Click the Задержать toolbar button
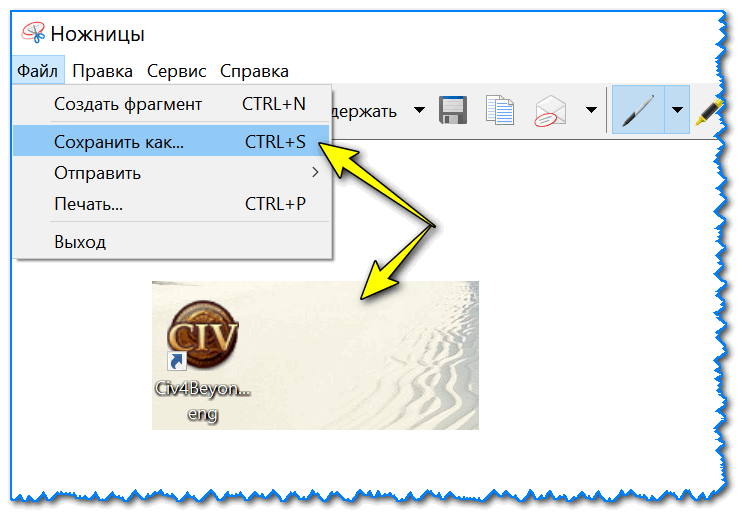 pyautogui.click(x=365, y=111)
